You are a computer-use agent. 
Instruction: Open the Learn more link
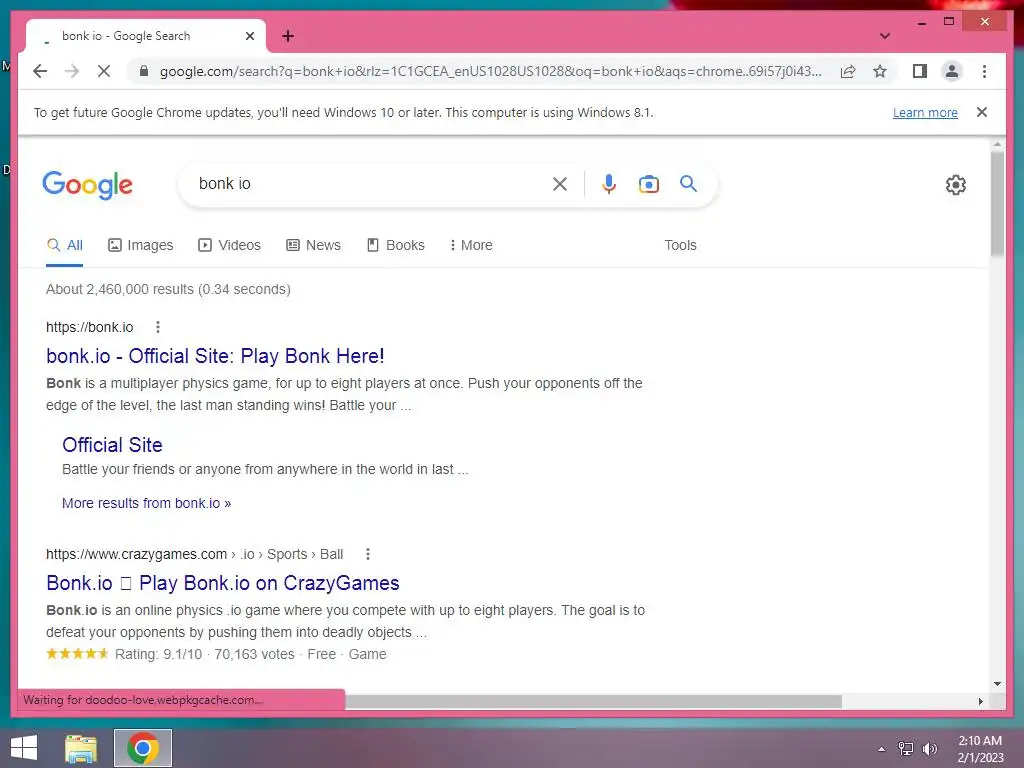click(x=925, y=112)
